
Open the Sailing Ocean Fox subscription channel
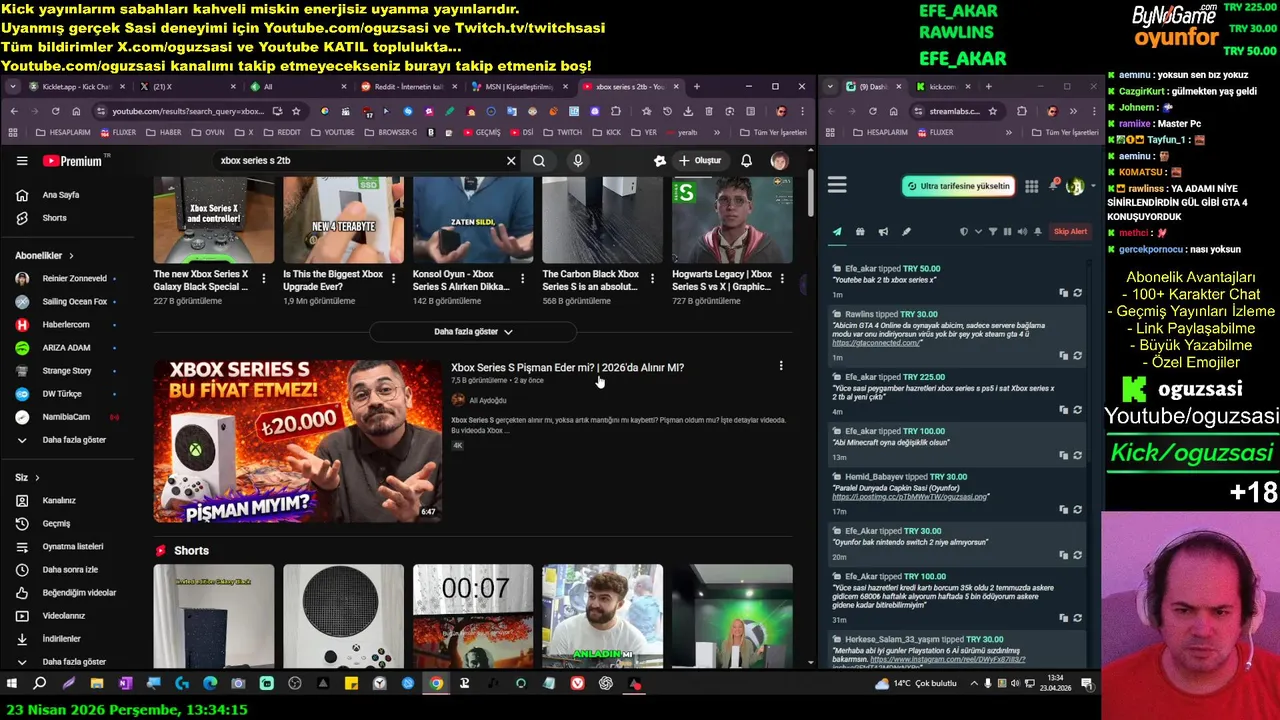click(x=68, y=302)
